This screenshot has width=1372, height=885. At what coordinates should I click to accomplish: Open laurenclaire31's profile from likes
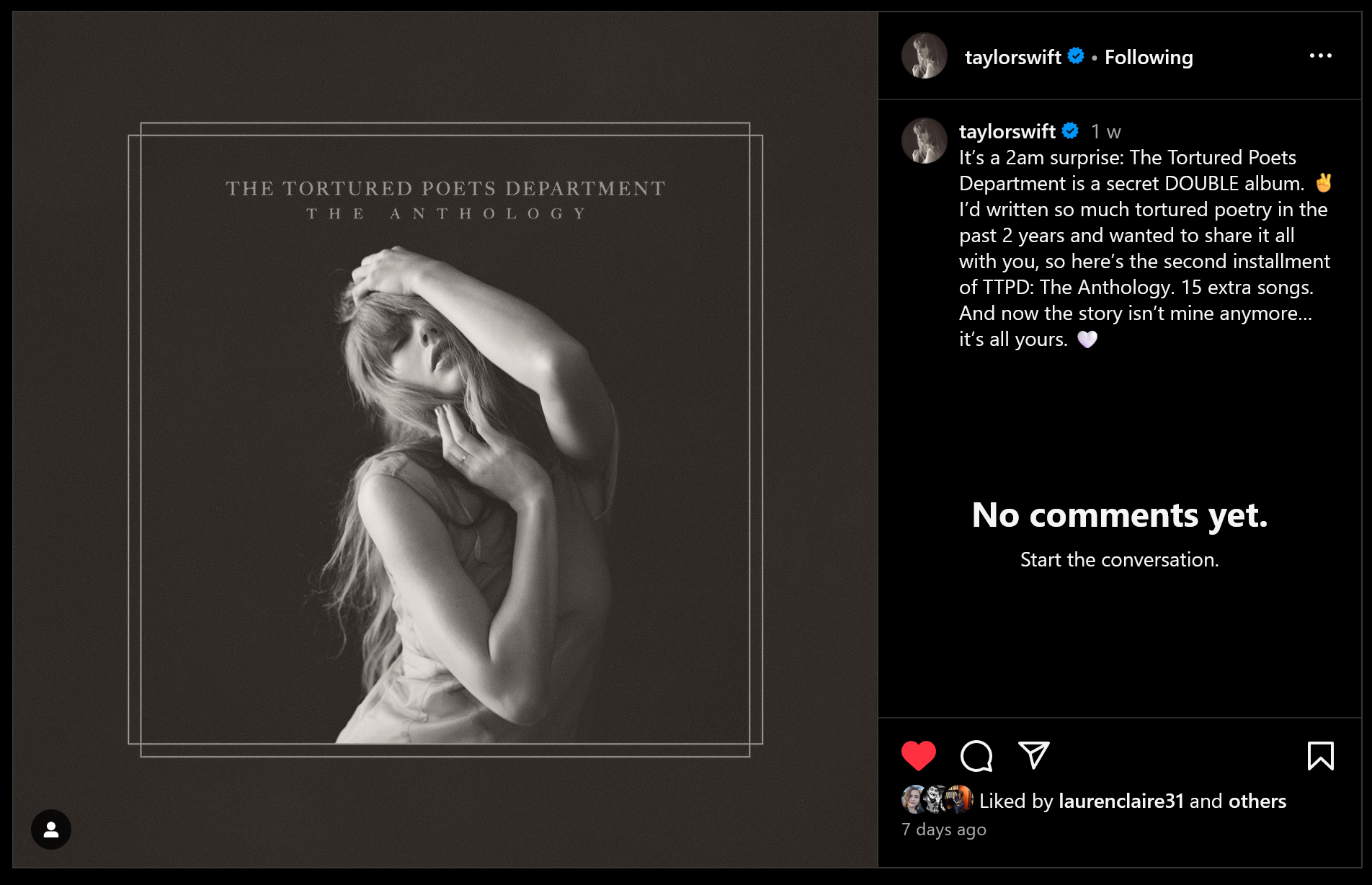tap(1121, 801)
